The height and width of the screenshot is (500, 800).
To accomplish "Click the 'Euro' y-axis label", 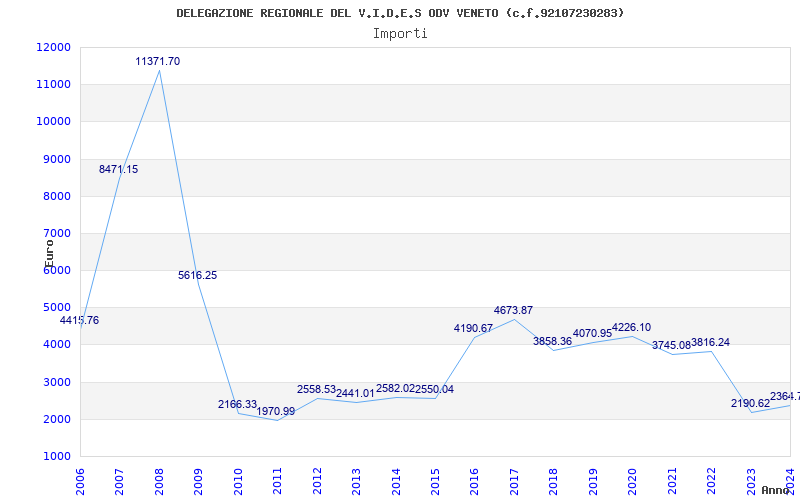I will (x=49, y=254).
